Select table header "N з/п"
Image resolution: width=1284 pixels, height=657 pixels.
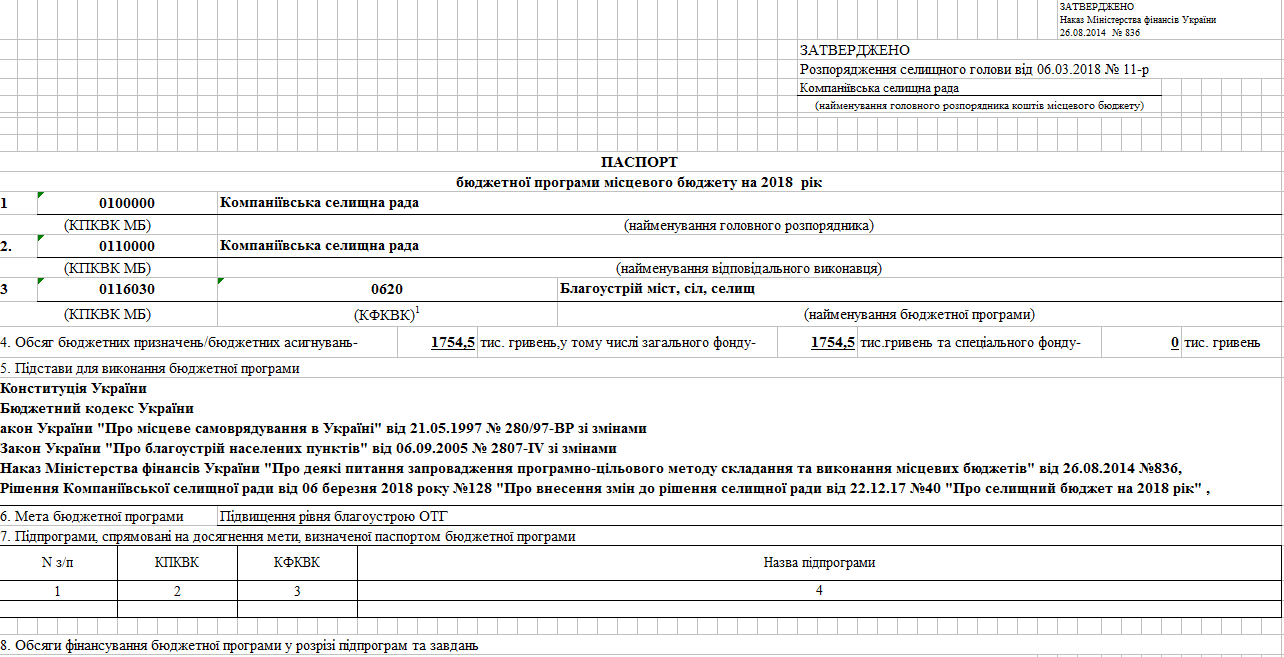pyautogui.click(x=59, y=563)
